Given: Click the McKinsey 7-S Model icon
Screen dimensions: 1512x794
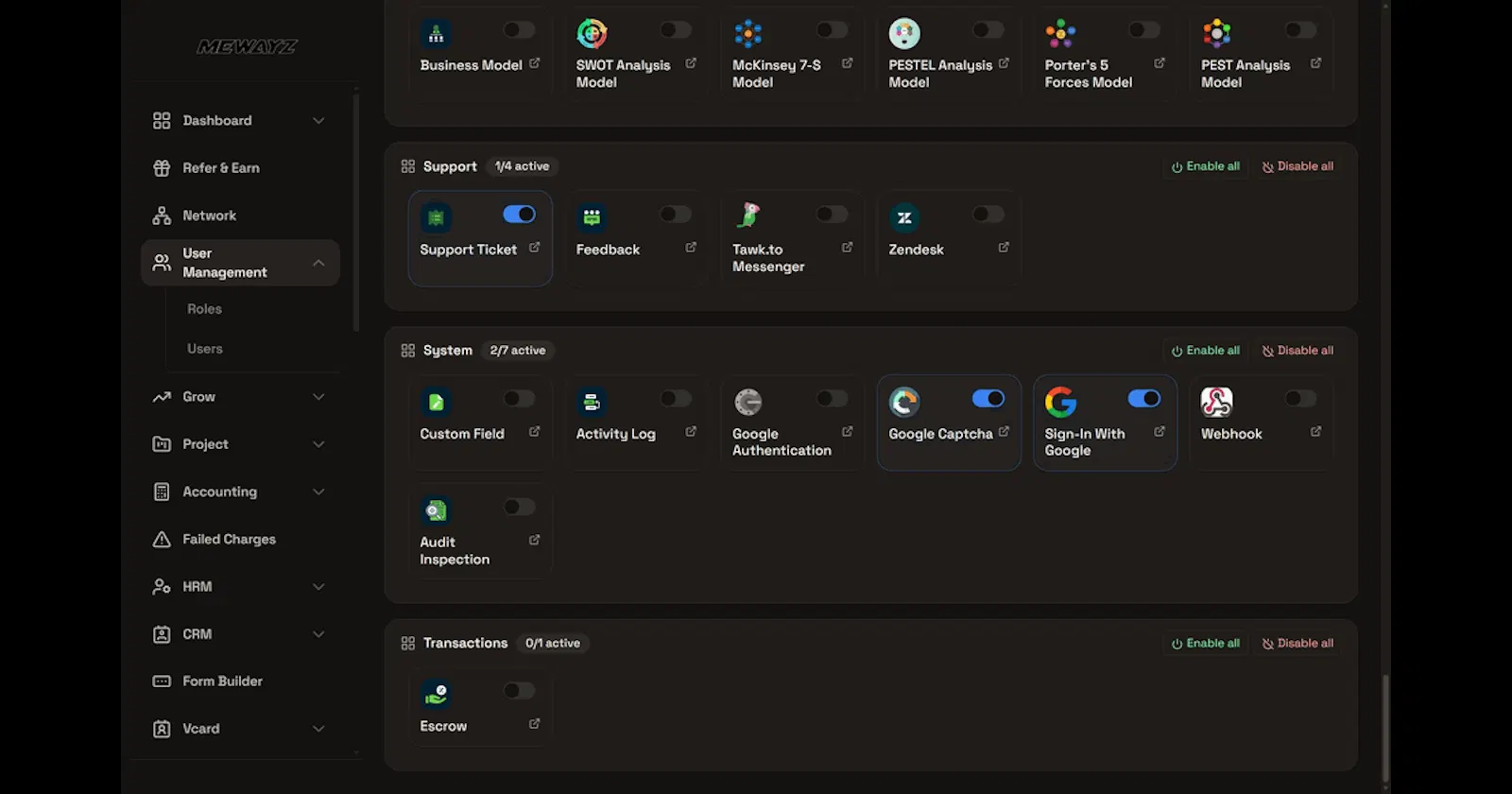Looking at the screenshot, I should 748,34.
